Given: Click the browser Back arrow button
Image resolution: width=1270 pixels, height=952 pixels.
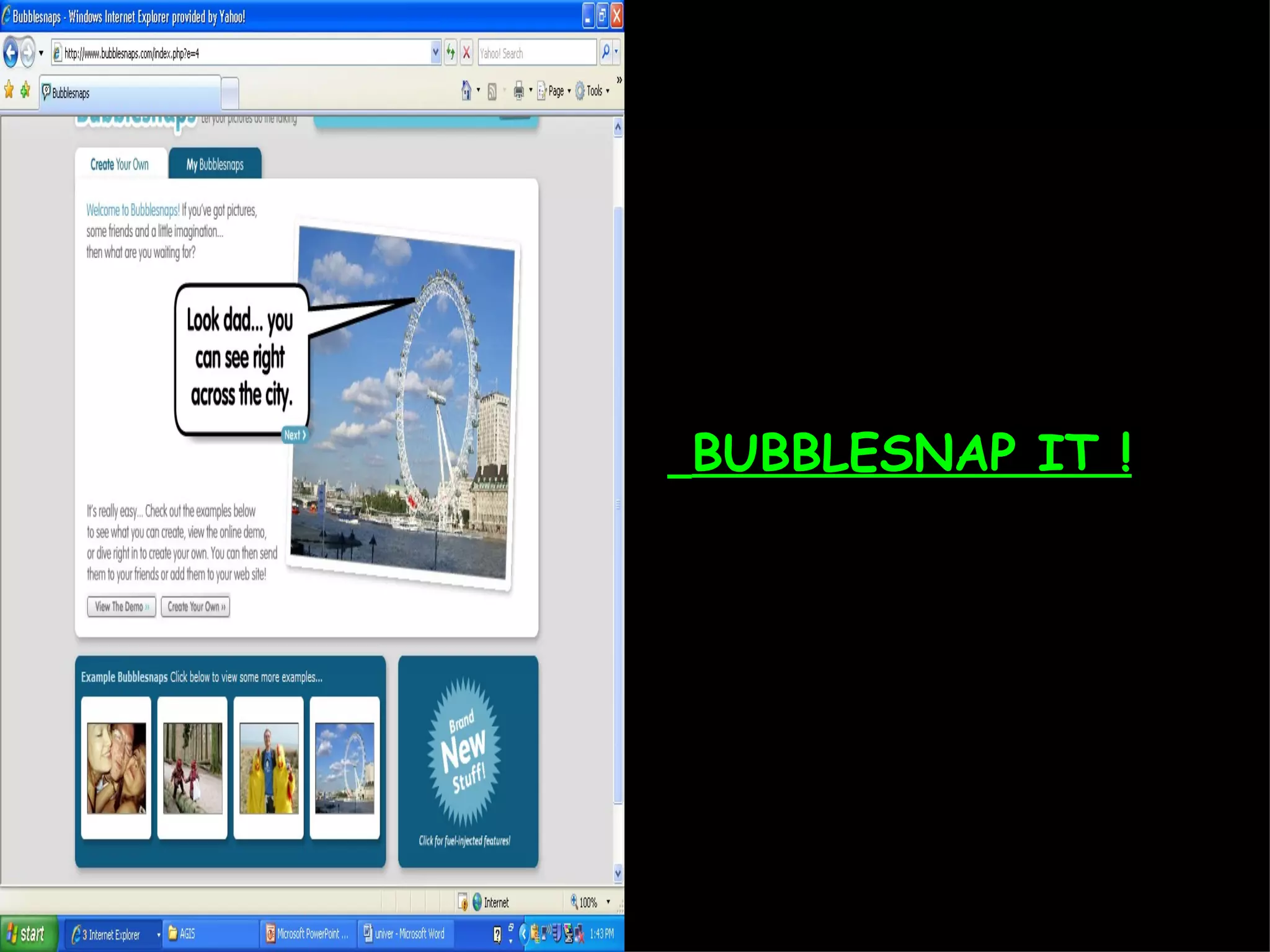Looking at the screenshot, I should point(11,53).
